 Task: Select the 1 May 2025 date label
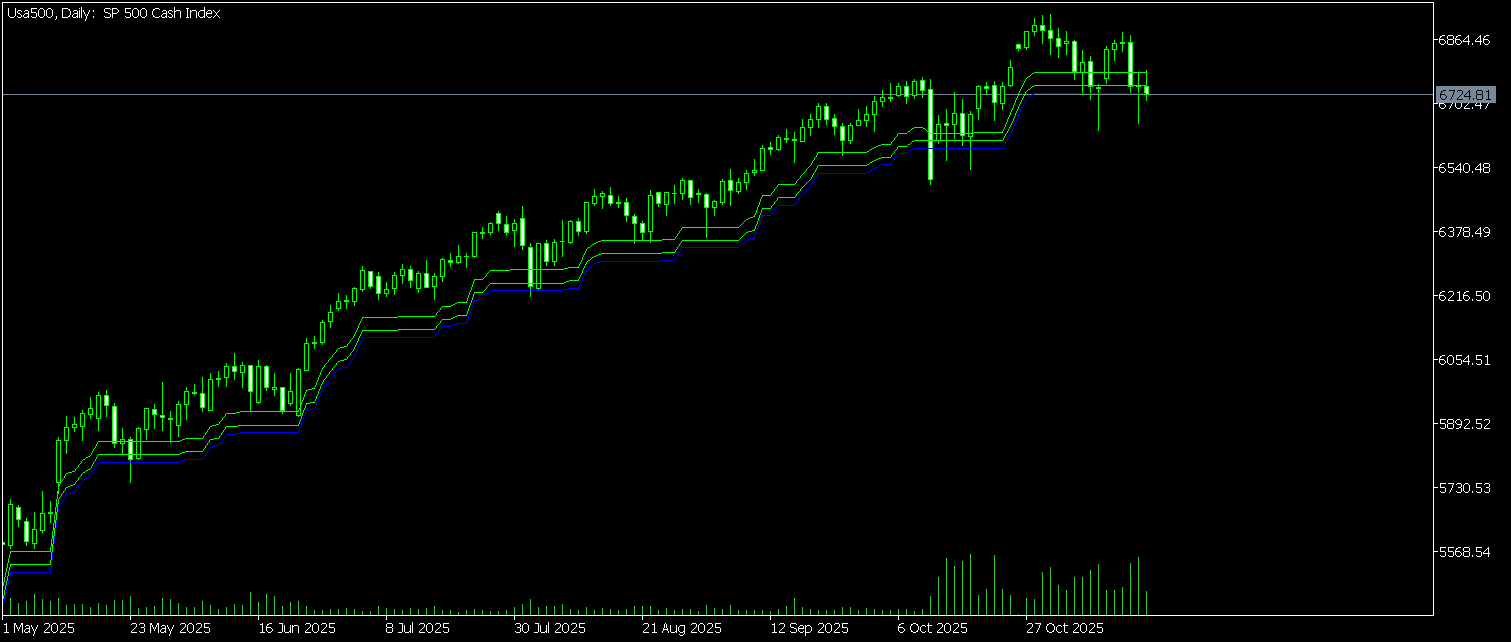tap(39, 629)
